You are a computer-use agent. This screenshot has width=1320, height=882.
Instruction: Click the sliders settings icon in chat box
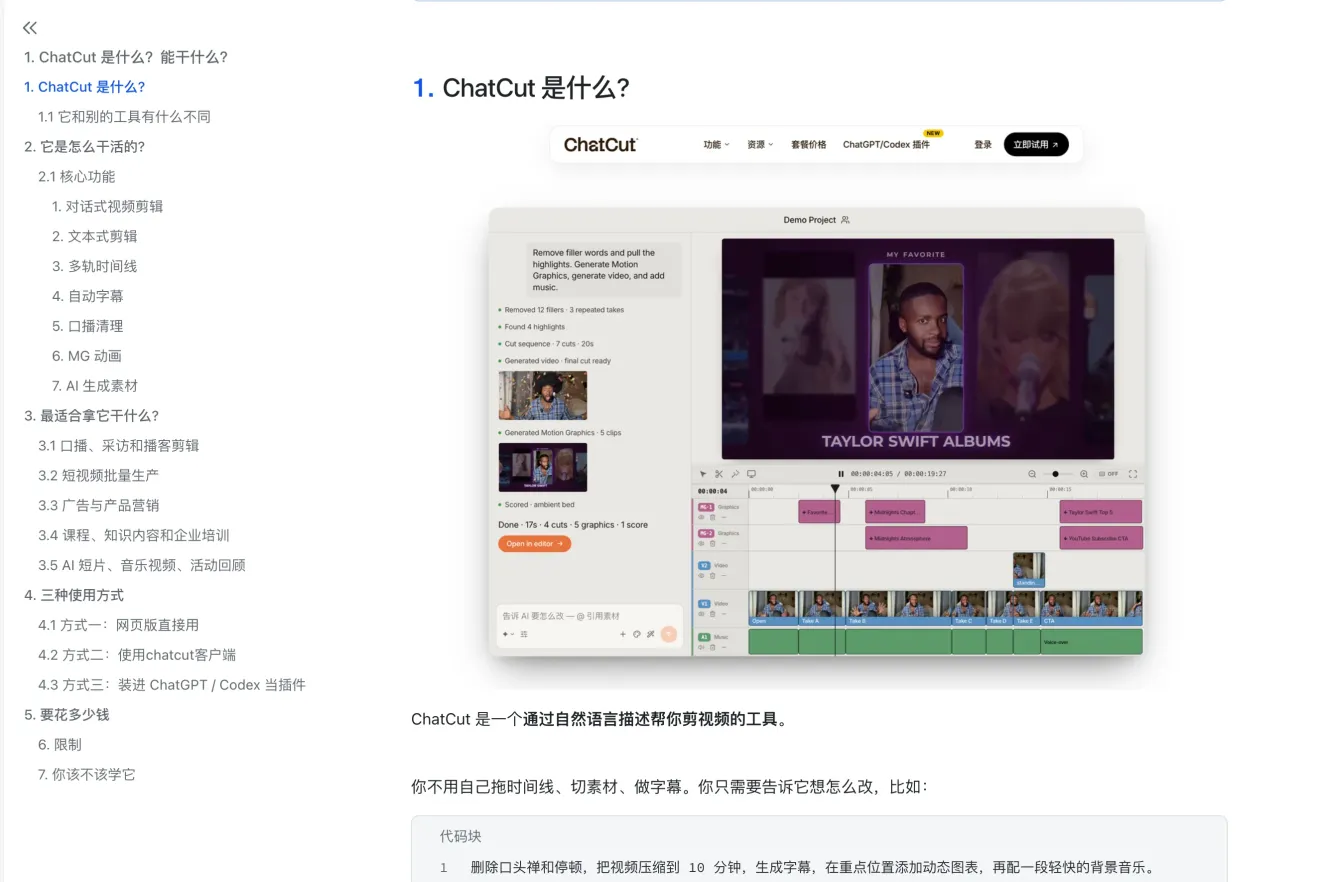[x=524, y=634]
